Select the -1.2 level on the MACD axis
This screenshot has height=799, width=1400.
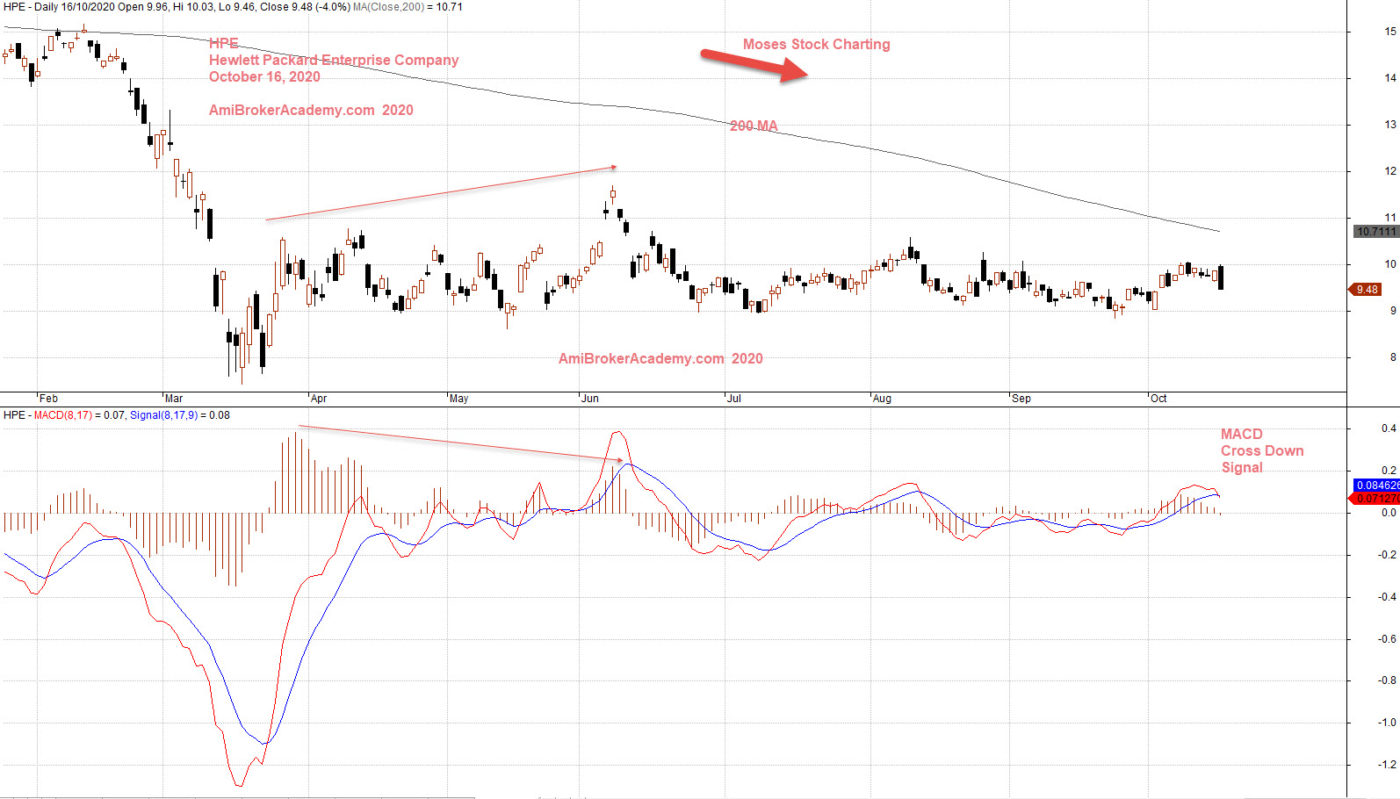[x=1388, y=764]
